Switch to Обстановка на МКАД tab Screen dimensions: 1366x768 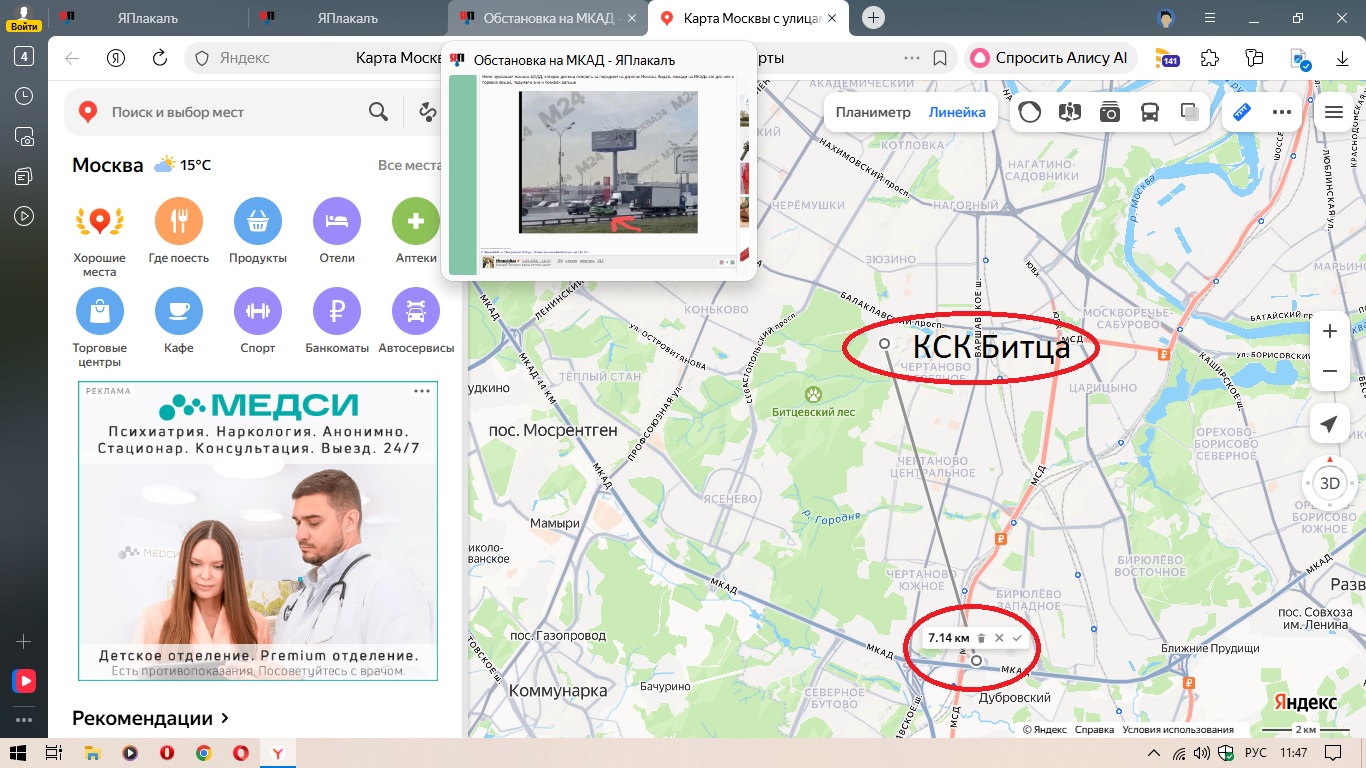[x=549, y=18]
